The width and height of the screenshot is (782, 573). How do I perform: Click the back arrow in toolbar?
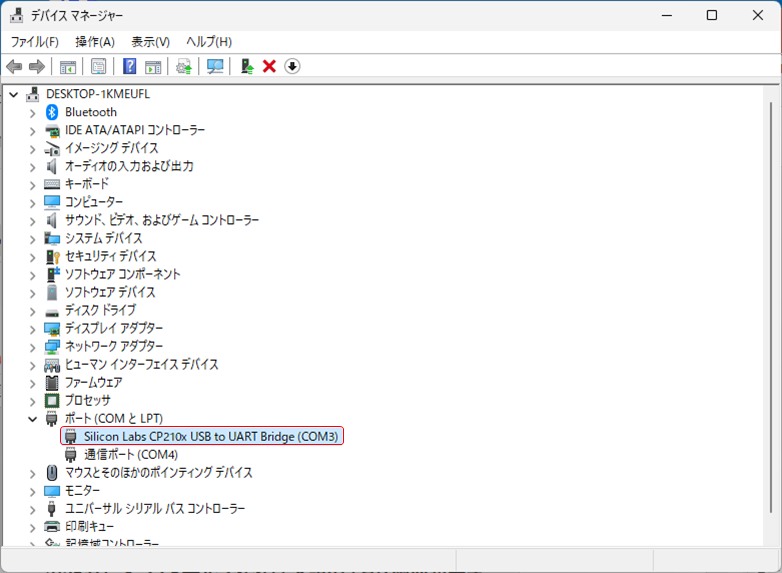pyautogui.click(x=14, y=66)
